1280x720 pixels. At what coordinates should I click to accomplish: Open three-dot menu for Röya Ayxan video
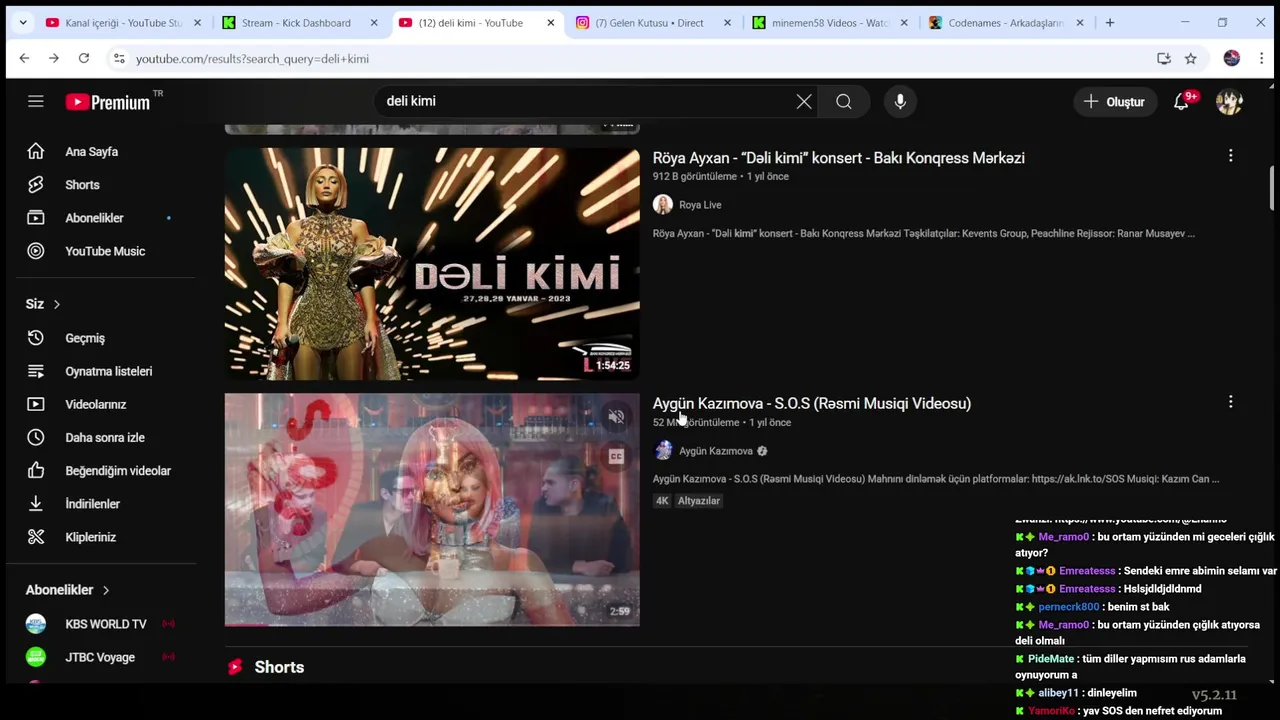click(1231, 156)
